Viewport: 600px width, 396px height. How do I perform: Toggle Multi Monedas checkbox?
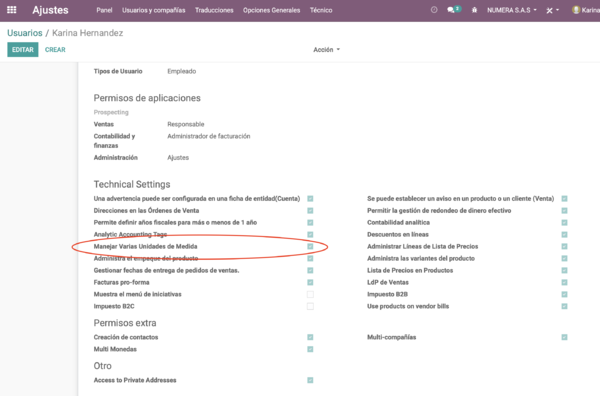click(310, 349)
